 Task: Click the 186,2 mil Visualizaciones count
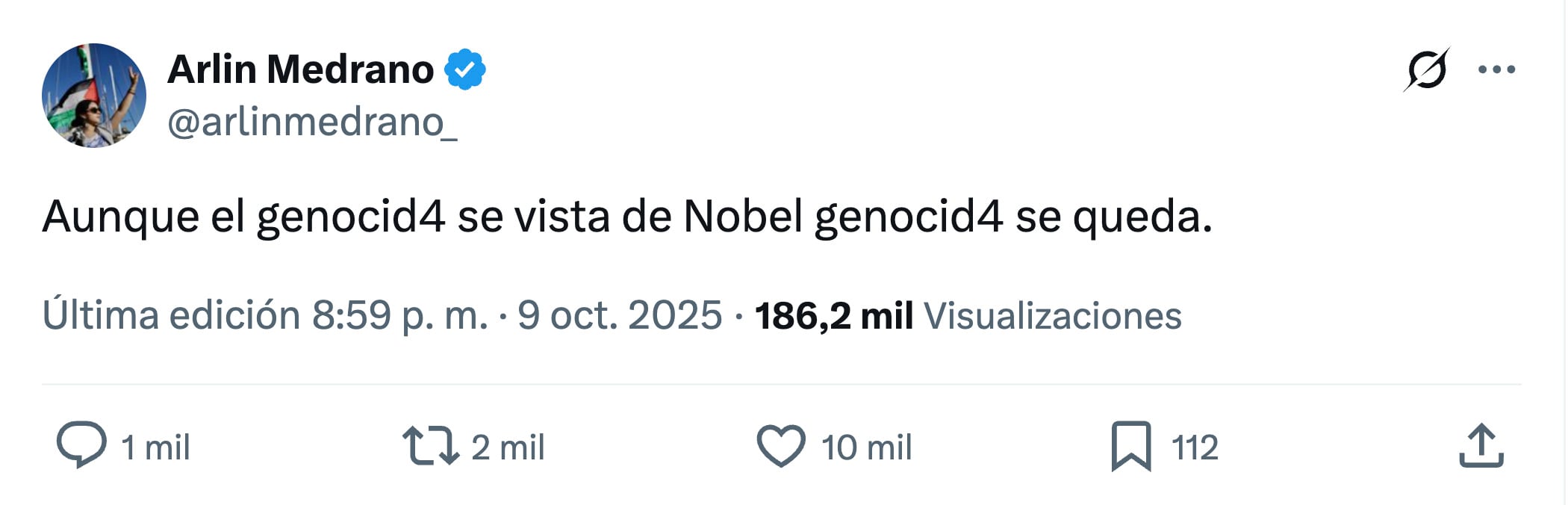point(968,315)
